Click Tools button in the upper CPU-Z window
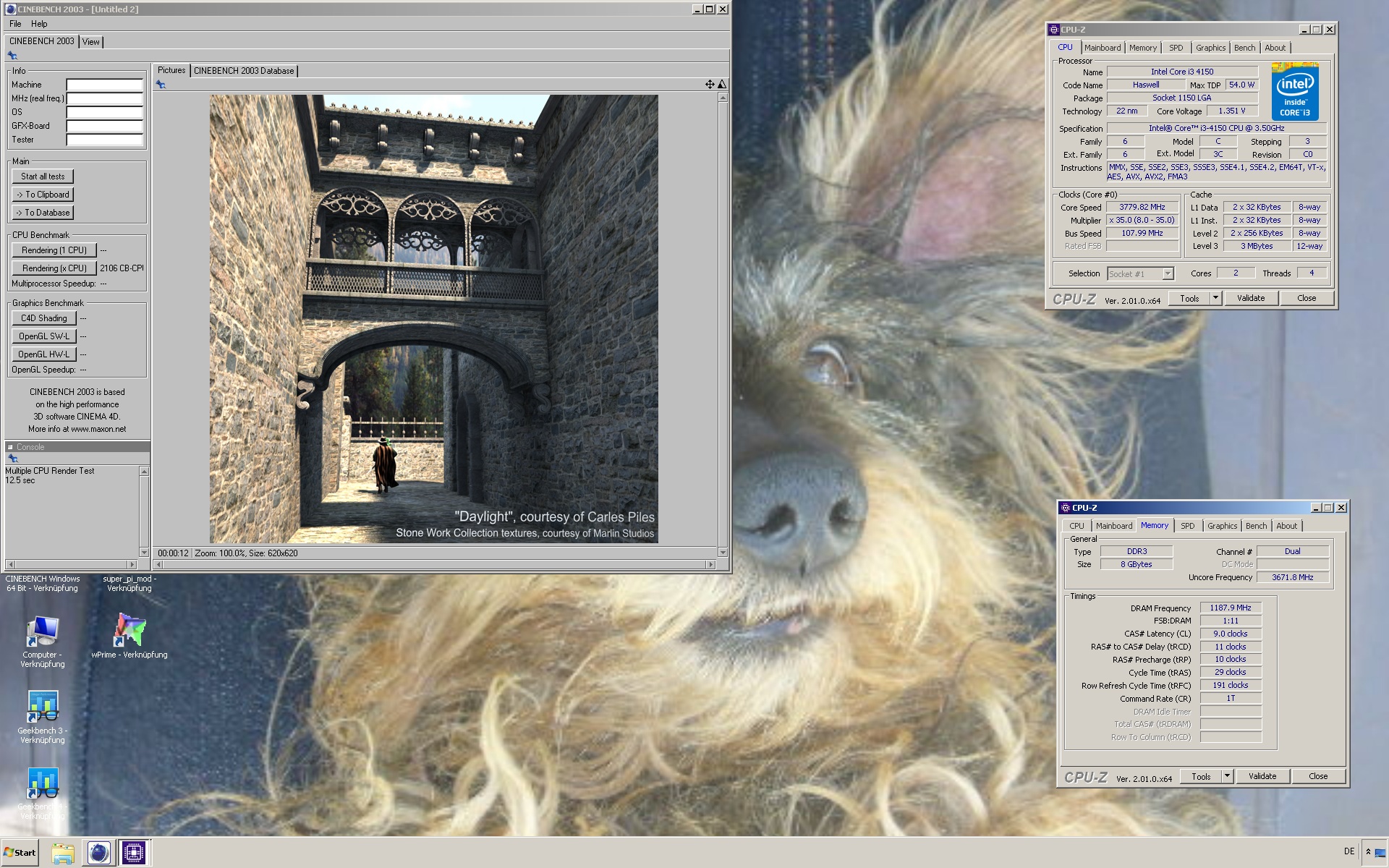The height and width of the screenshot is (868, 1389). (x=1189, y=298)
